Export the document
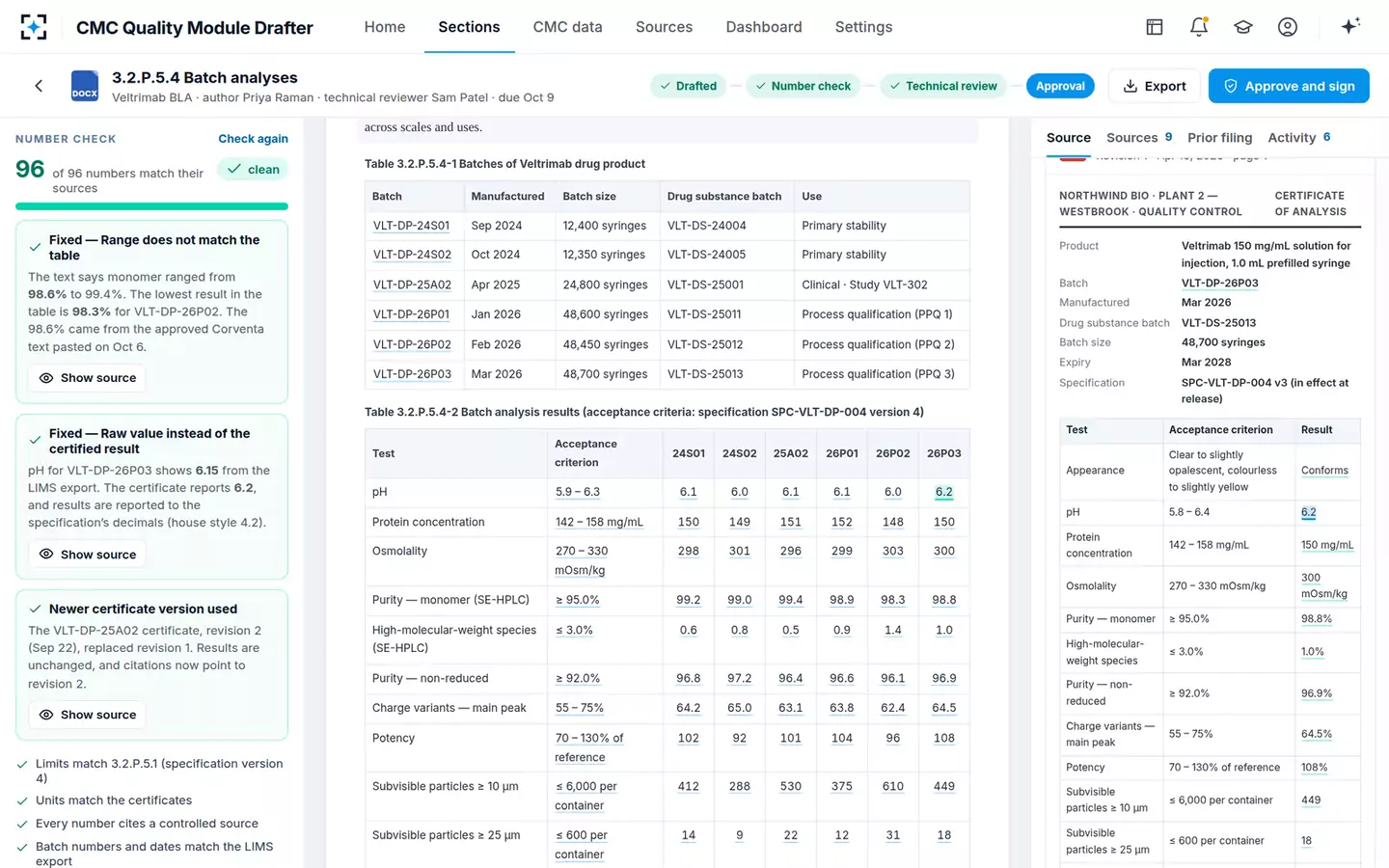Image resolution: width=1389 pixels, height=868 pixels. [x=1155, y=86]
